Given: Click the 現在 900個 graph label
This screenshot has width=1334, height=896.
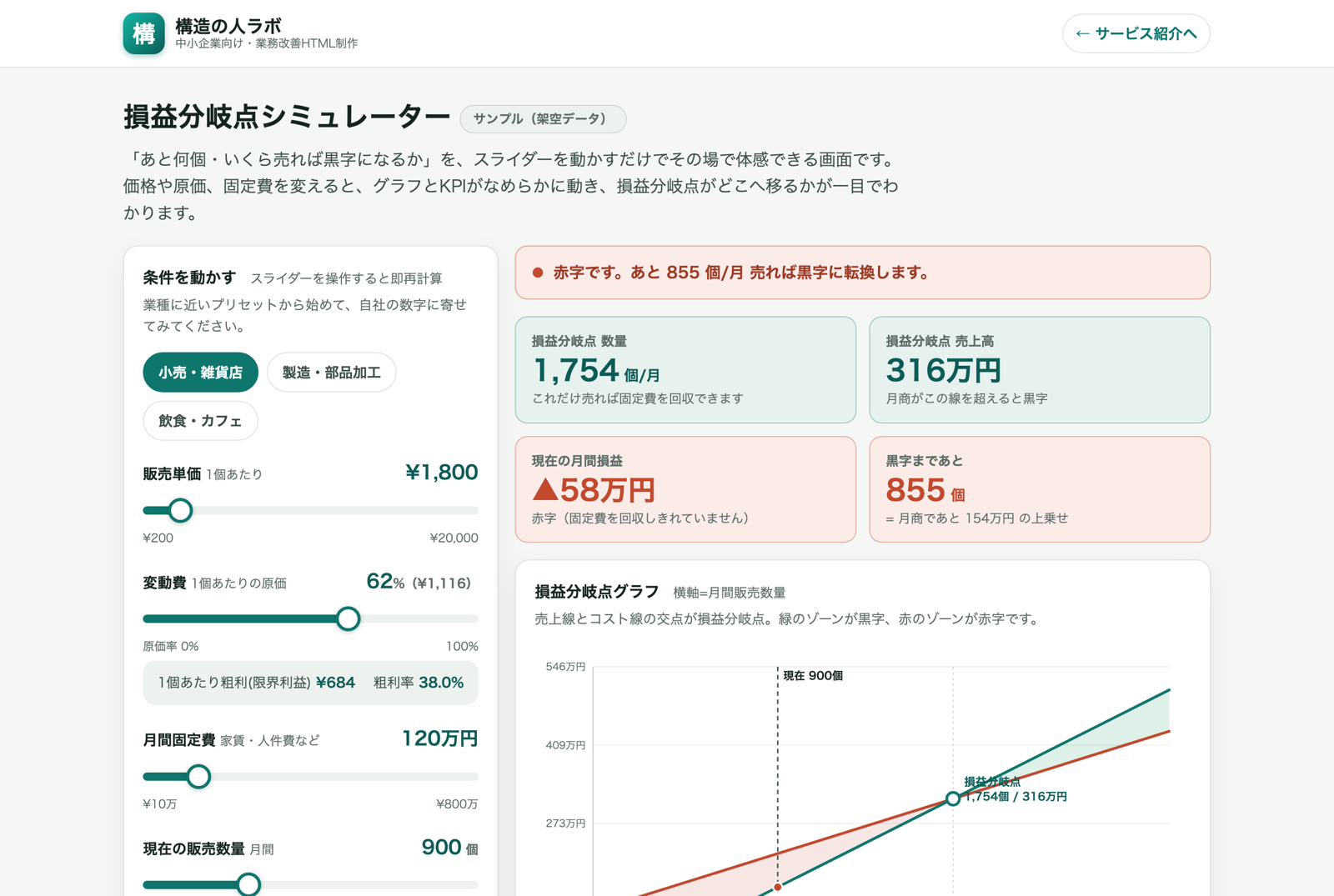Looking at the screenshot, I should pos(813,675).
